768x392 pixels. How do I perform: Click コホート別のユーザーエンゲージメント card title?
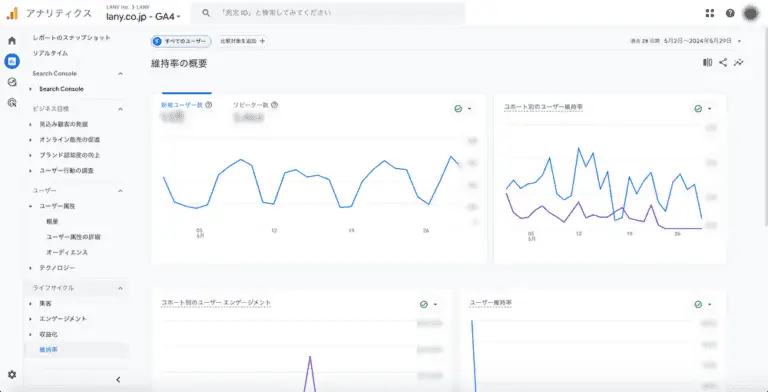(216, 303)
